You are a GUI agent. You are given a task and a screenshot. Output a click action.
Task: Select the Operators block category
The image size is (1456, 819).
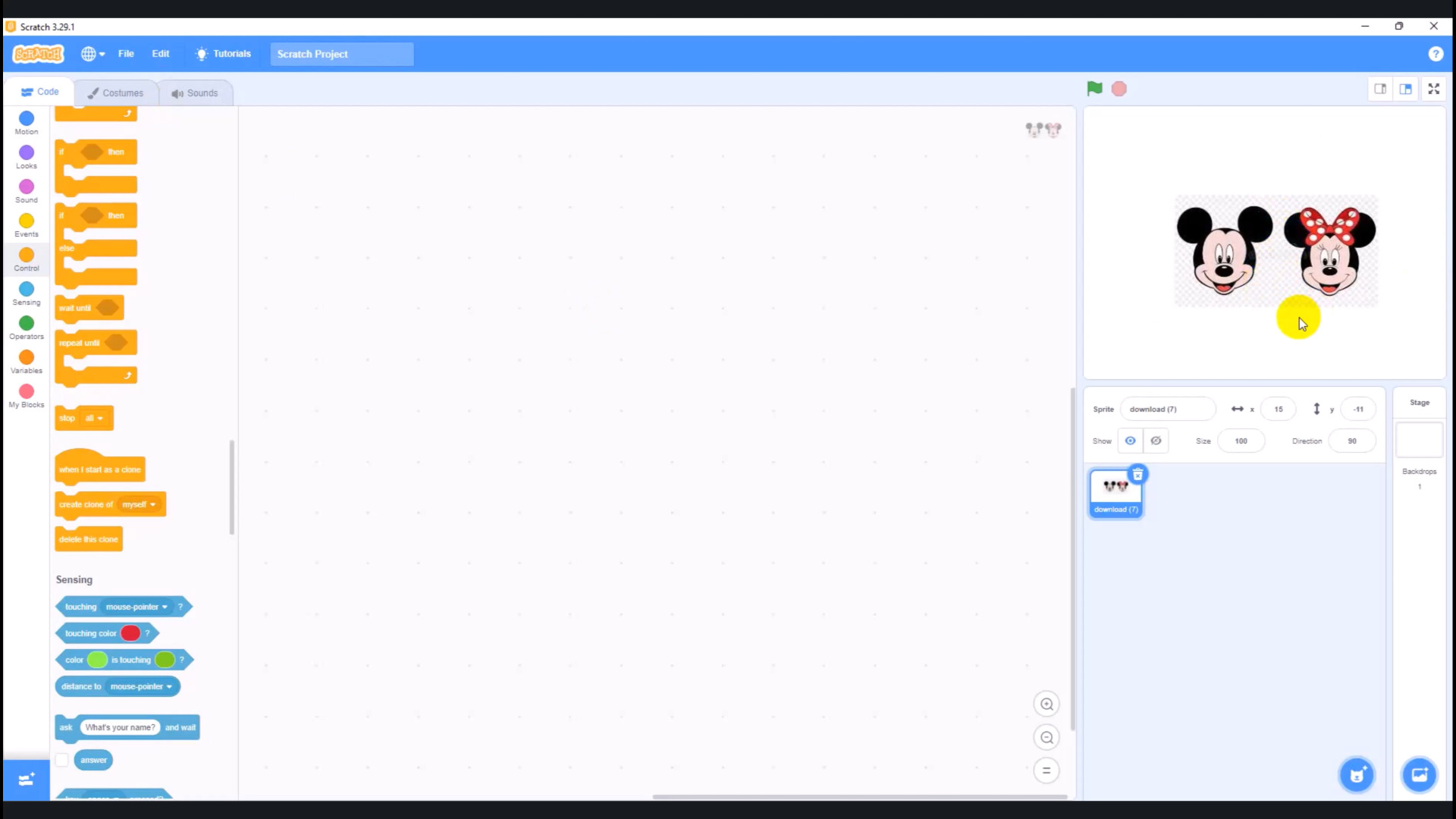(27, 328)
